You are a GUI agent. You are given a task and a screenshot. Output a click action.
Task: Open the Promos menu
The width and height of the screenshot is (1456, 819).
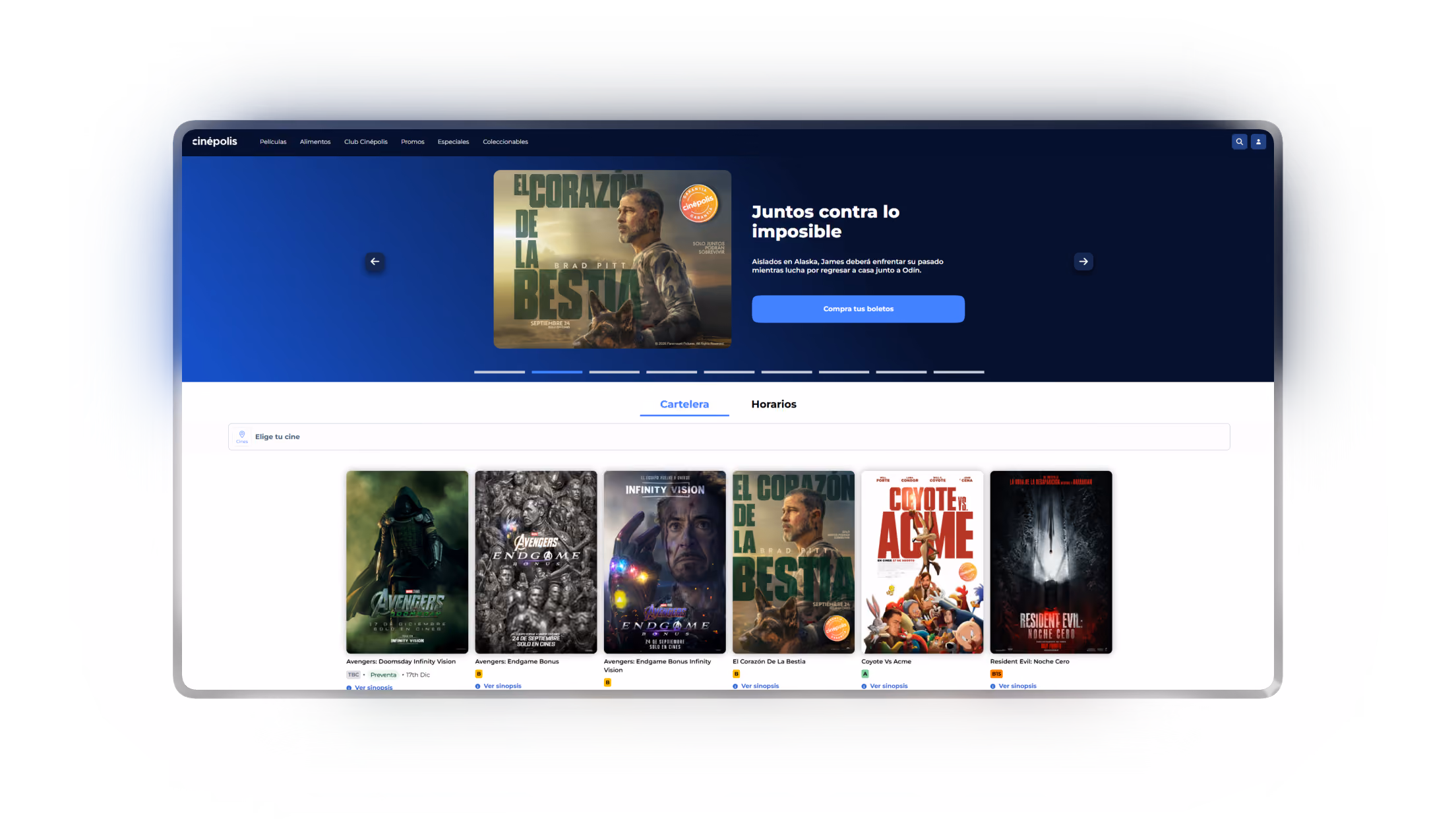[413, 142]
